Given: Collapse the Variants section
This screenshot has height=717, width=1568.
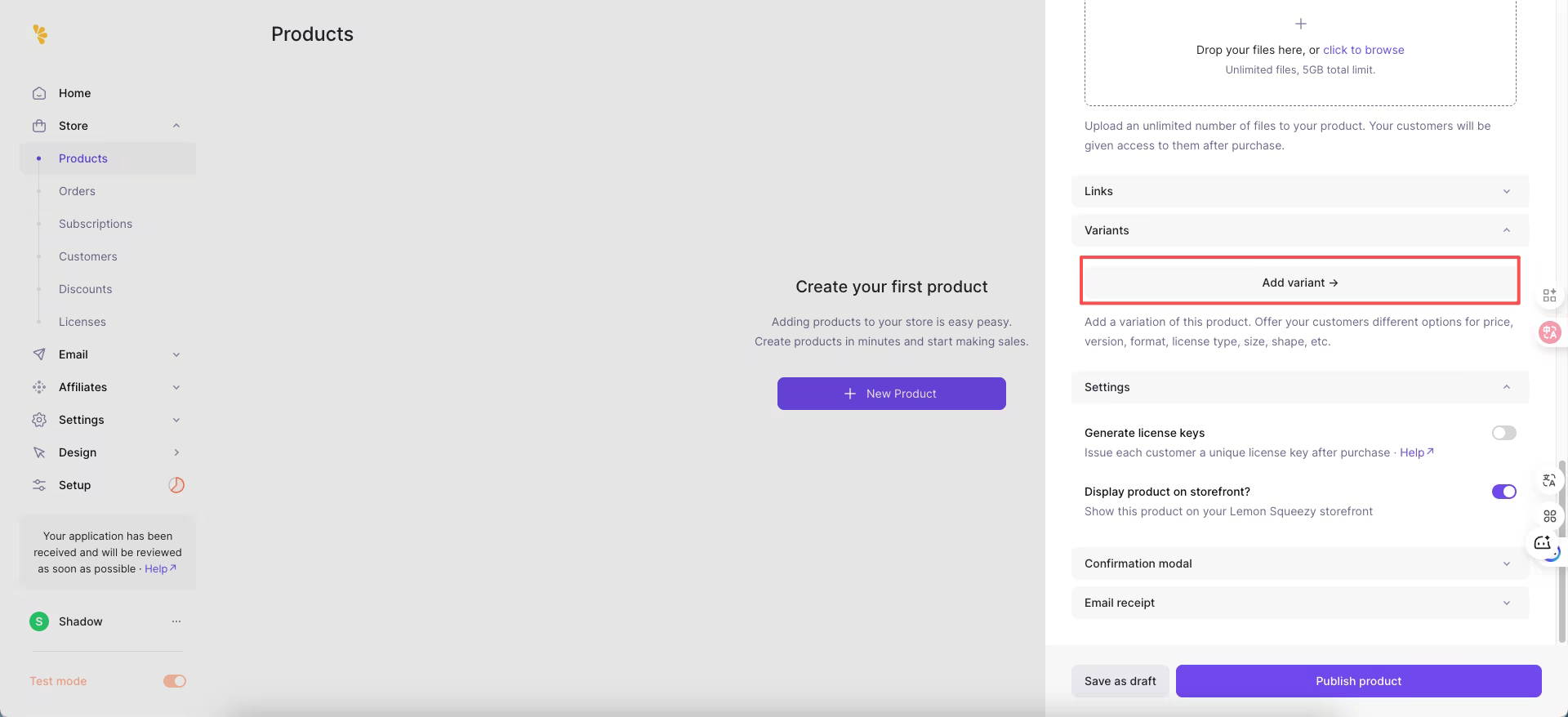Looking at the screenshot, I should click(1300, 230).
